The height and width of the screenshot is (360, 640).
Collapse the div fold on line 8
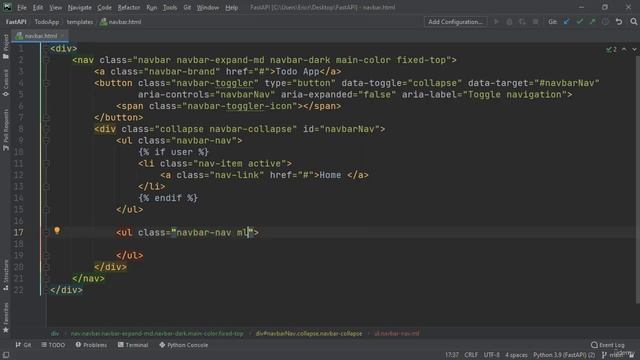point(47,129)
